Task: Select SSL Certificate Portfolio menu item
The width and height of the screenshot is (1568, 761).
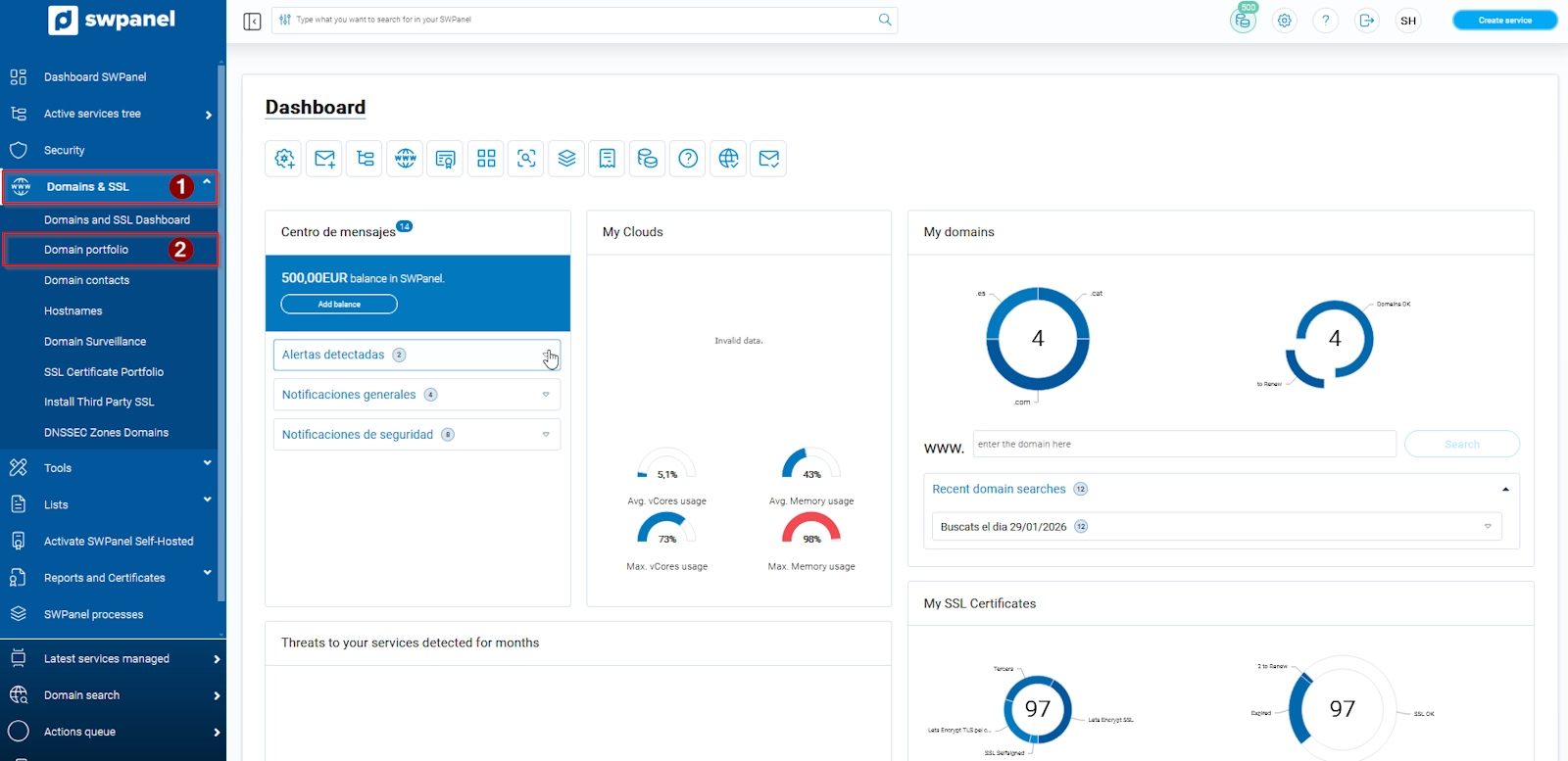Action: tap(104, 372)
